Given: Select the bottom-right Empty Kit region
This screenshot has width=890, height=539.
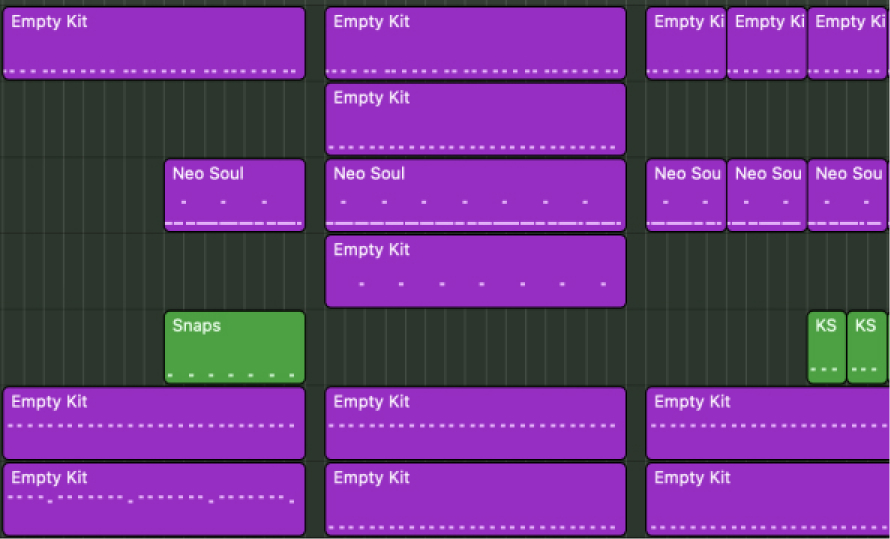Looking at the screenshot, I should [768, 499].
